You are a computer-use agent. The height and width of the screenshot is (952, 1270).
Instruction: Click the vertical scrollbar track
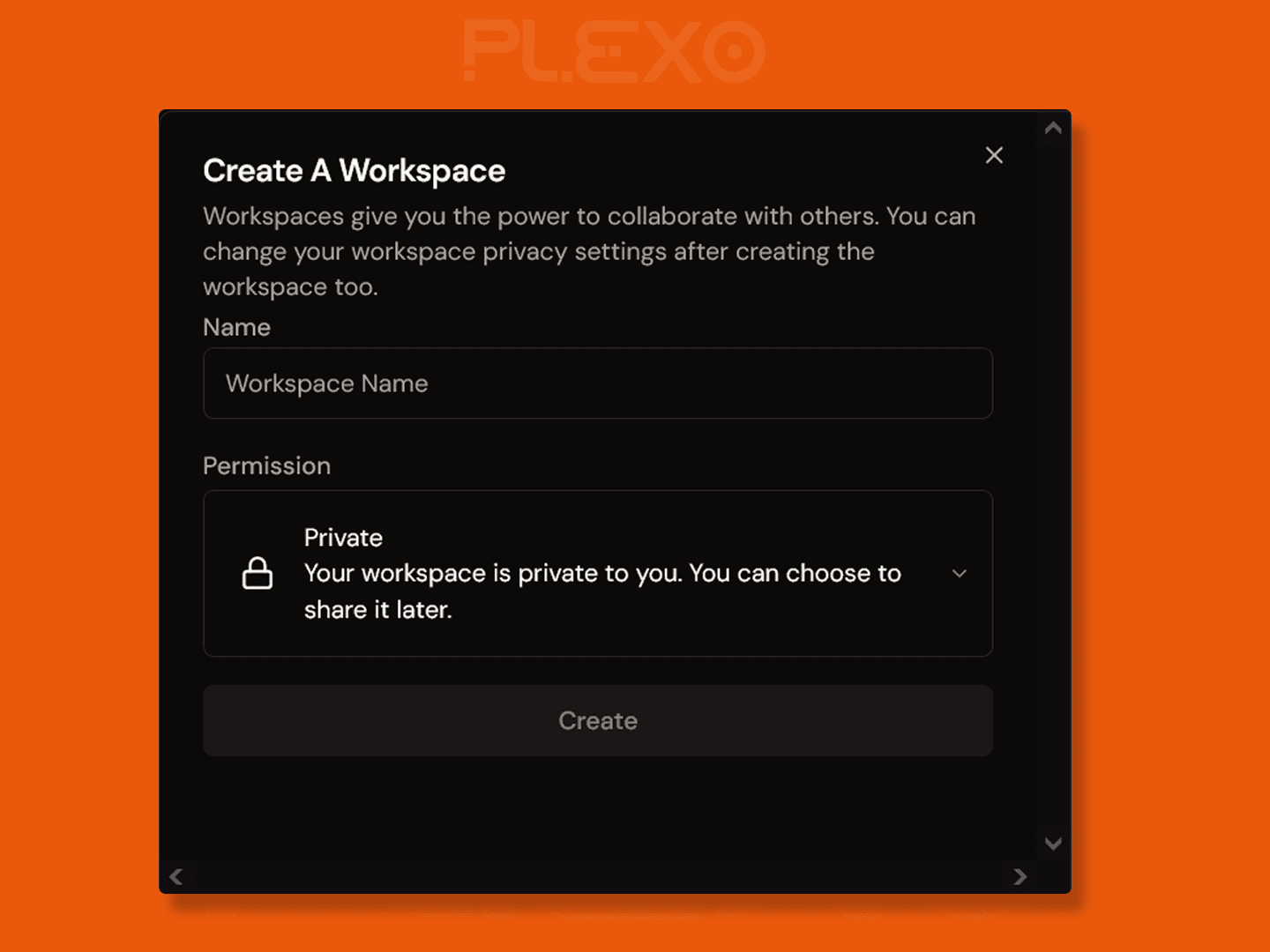1053,485
